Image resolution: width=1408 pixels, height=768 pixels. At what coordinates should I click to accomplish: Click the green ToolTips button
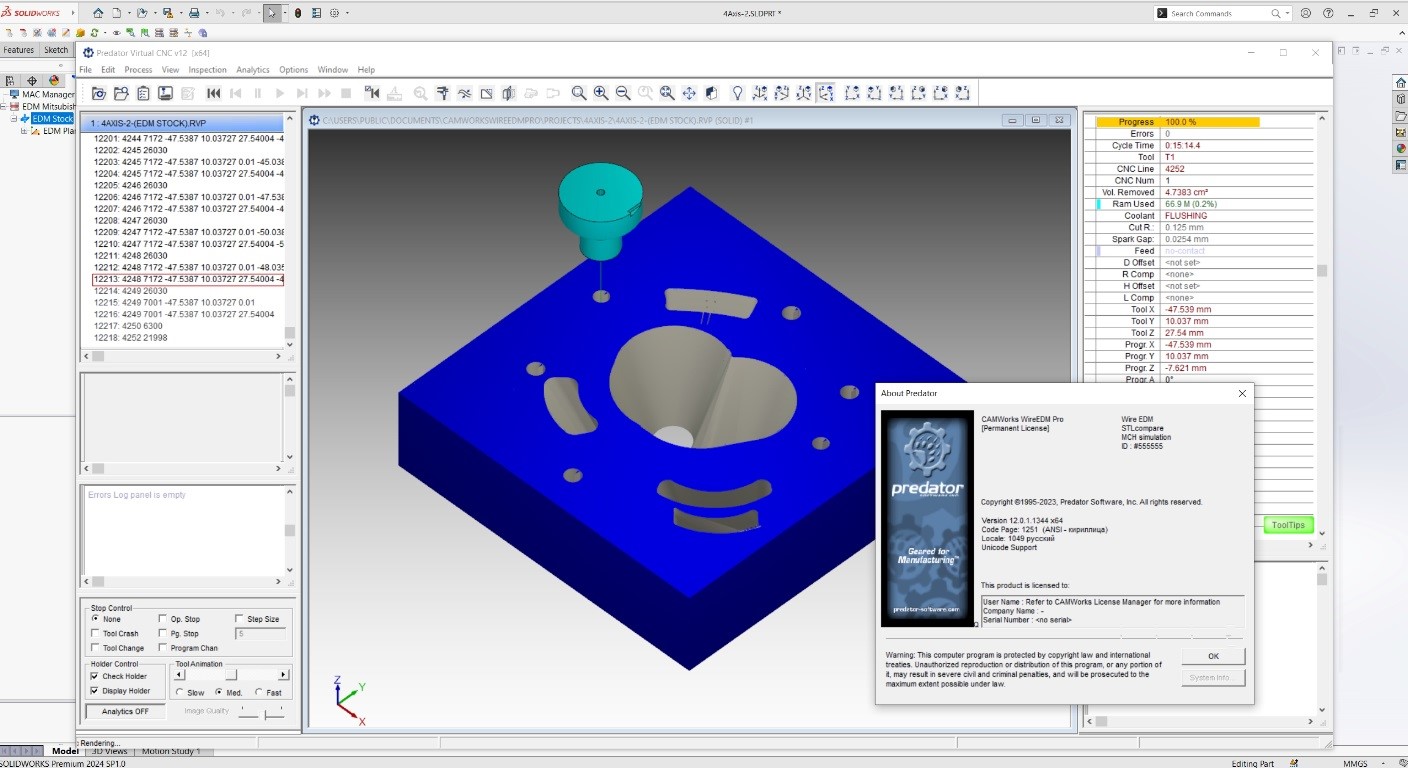[1287, 525]
